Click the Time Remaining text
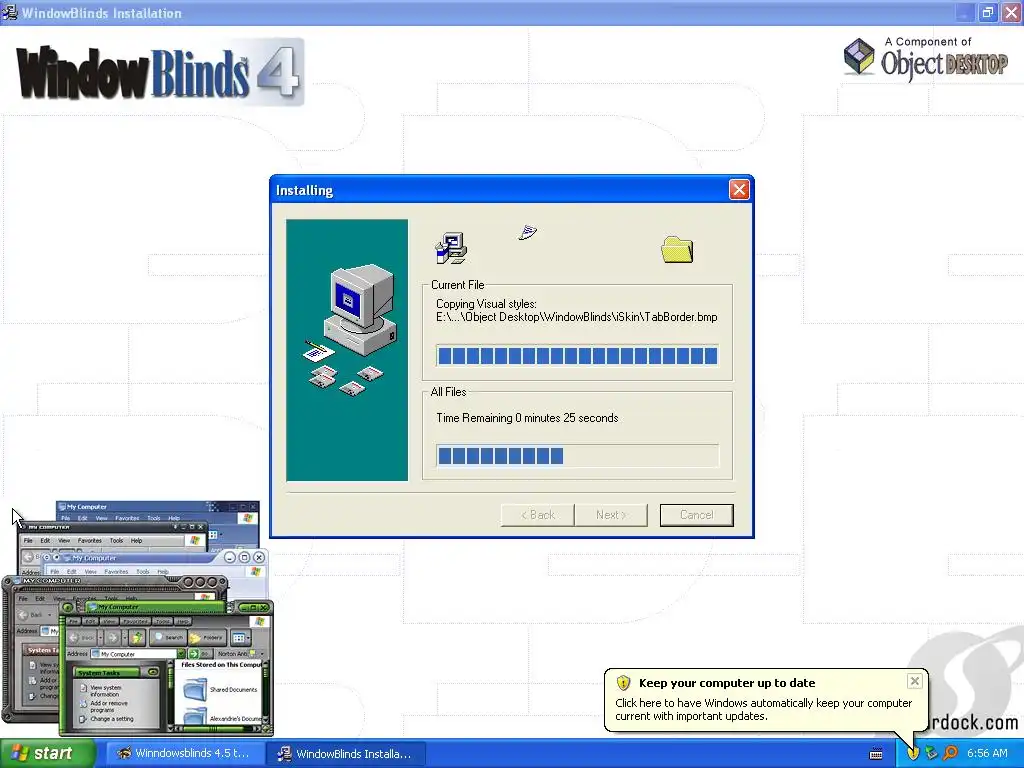 tap(527, 418)
